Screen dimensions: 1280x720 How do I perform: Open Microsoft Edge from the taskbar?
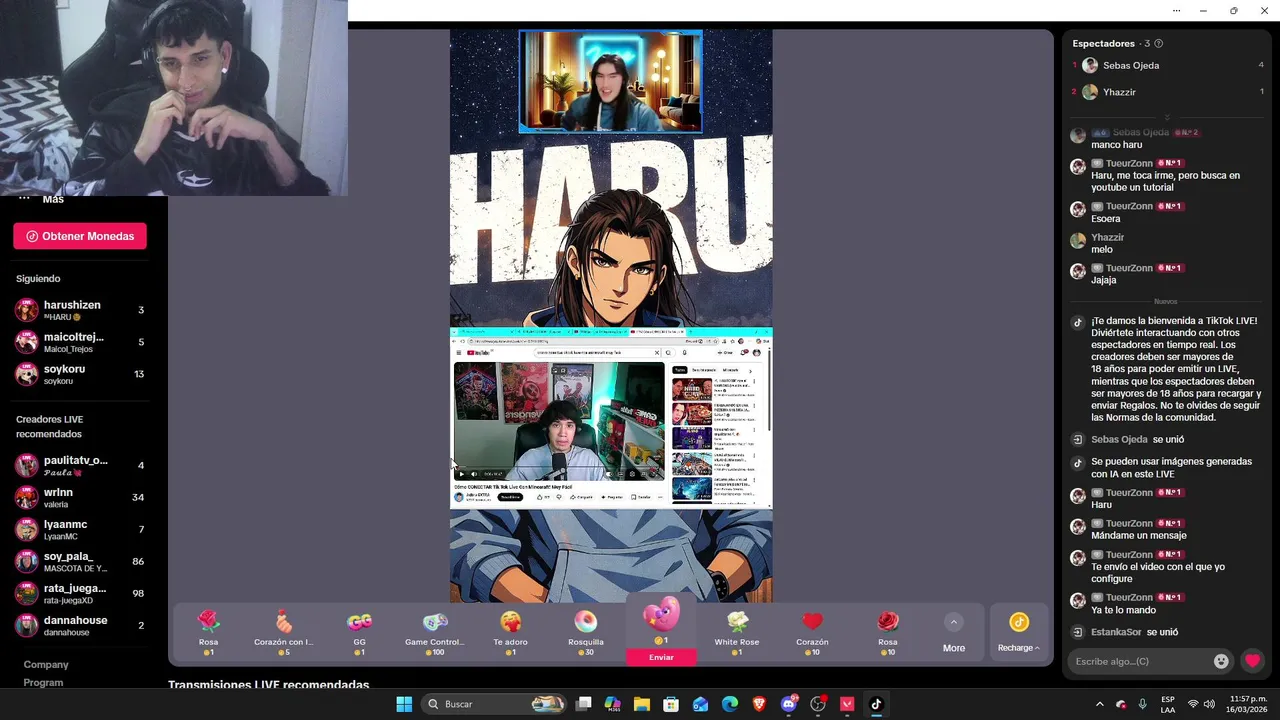[730, 704]
